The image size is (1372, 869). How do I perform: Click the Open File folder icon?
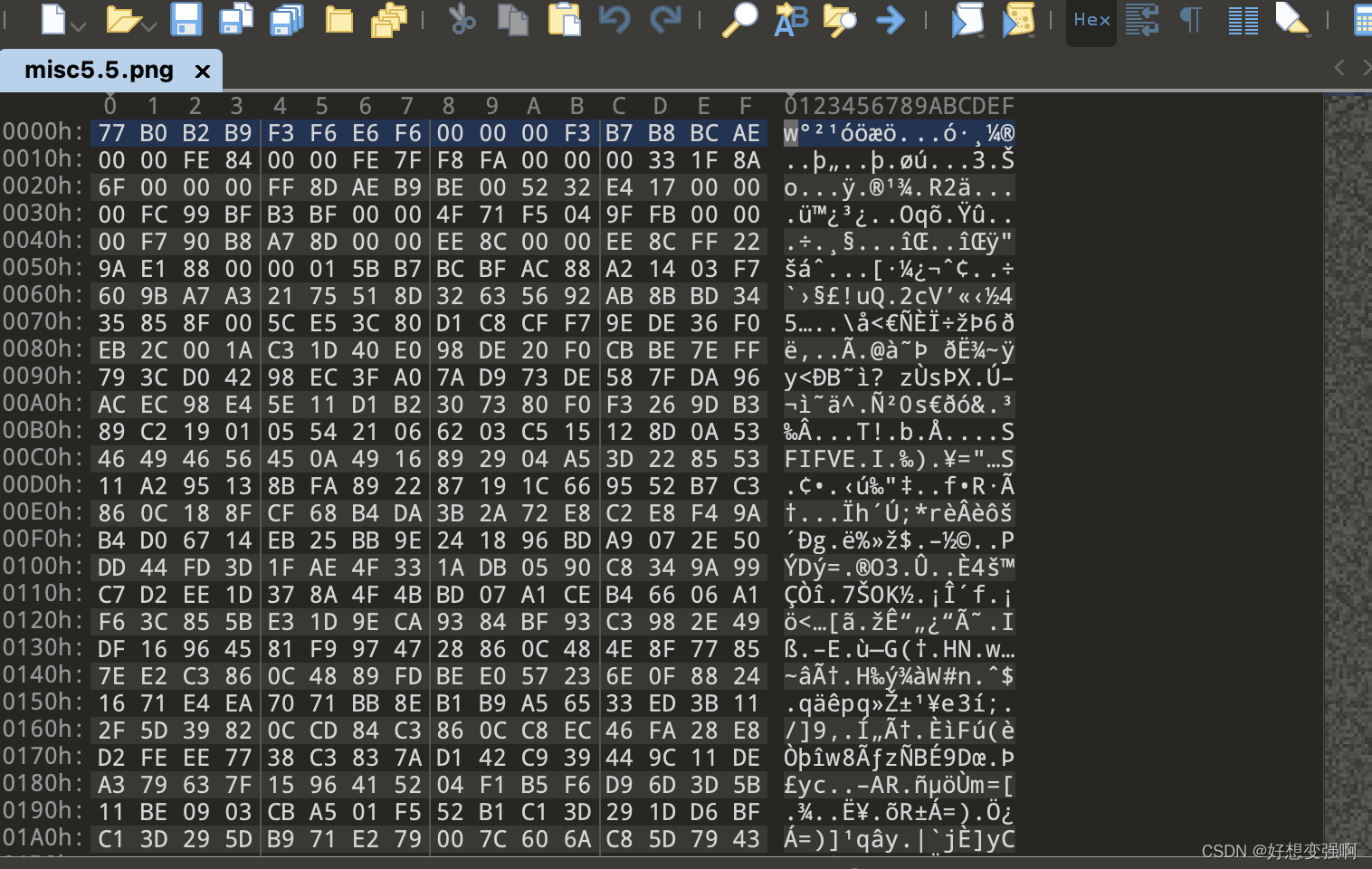pos(124,19)
